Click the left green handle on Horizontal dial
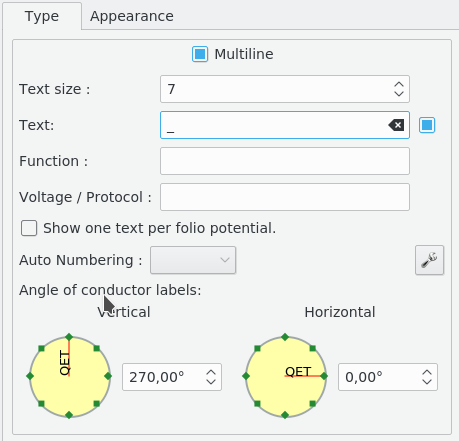This screenshot has width=459, height=441. click(x=246, y=376)
